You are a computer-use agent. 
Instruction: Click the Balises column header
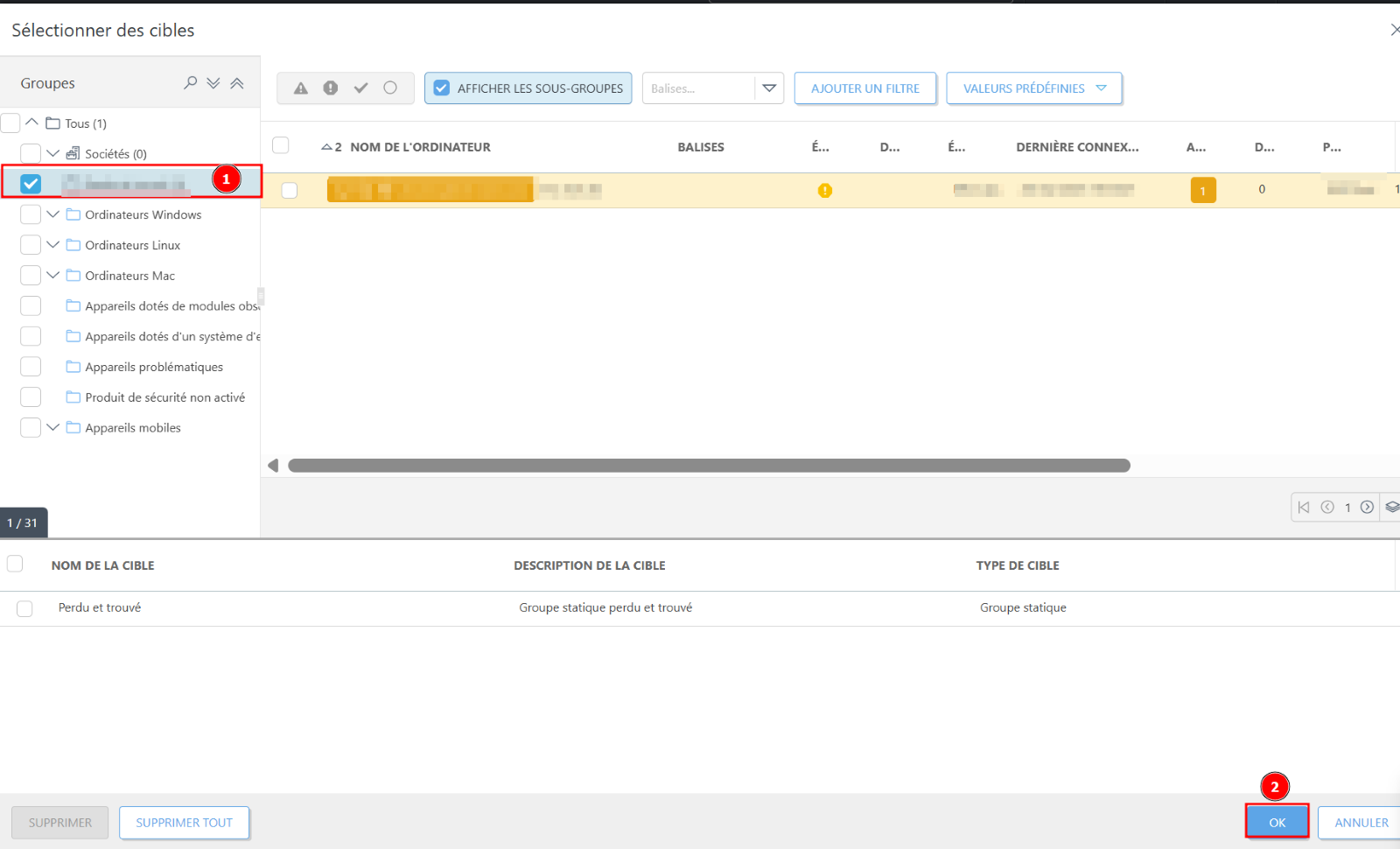pos(701,147)
